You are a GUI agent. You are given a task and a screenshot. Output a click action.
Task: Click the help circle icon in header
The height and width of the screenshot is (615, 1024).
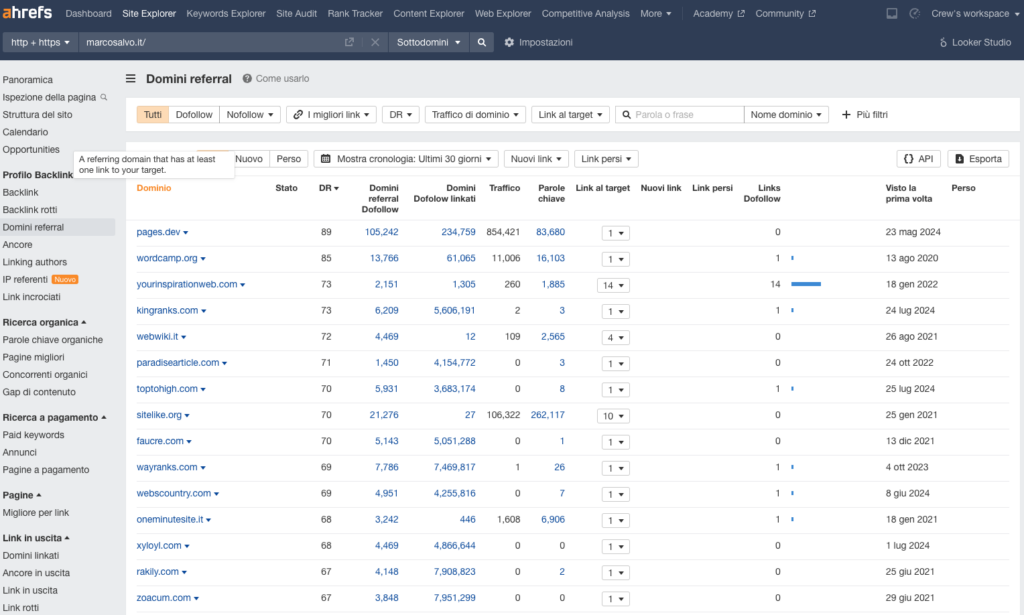(x=915, y=13)
